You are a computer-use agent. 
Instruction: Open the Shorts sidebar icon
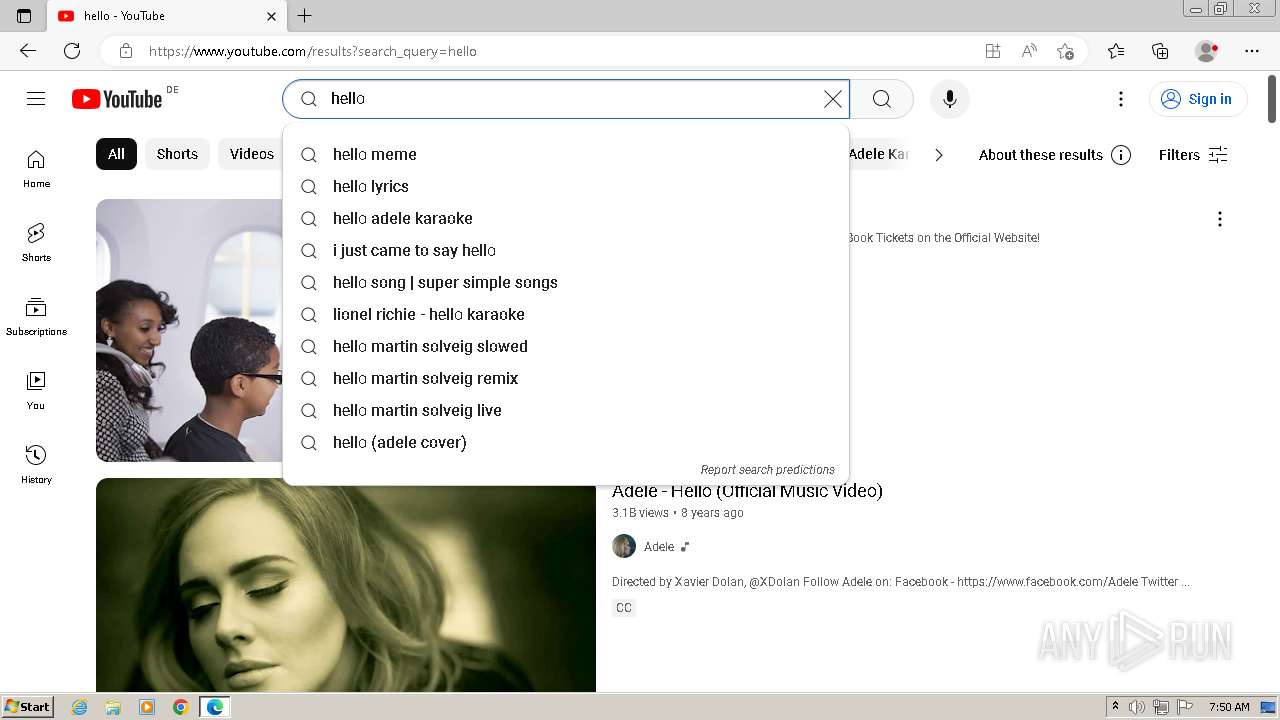point(36,243)
